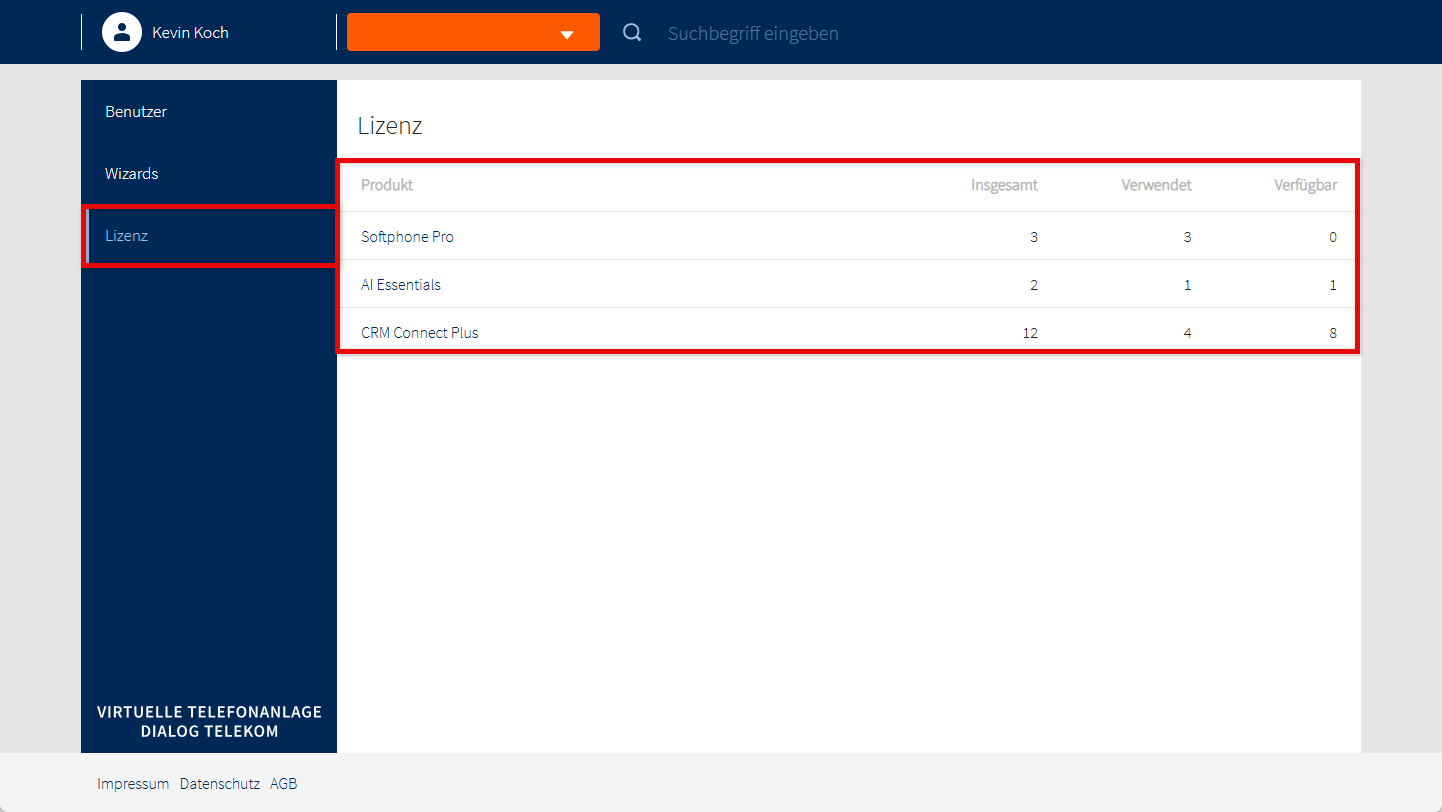Open the Wizards sidebar menu item
This screenshot has width=1442, height=812.
point(132,174)
